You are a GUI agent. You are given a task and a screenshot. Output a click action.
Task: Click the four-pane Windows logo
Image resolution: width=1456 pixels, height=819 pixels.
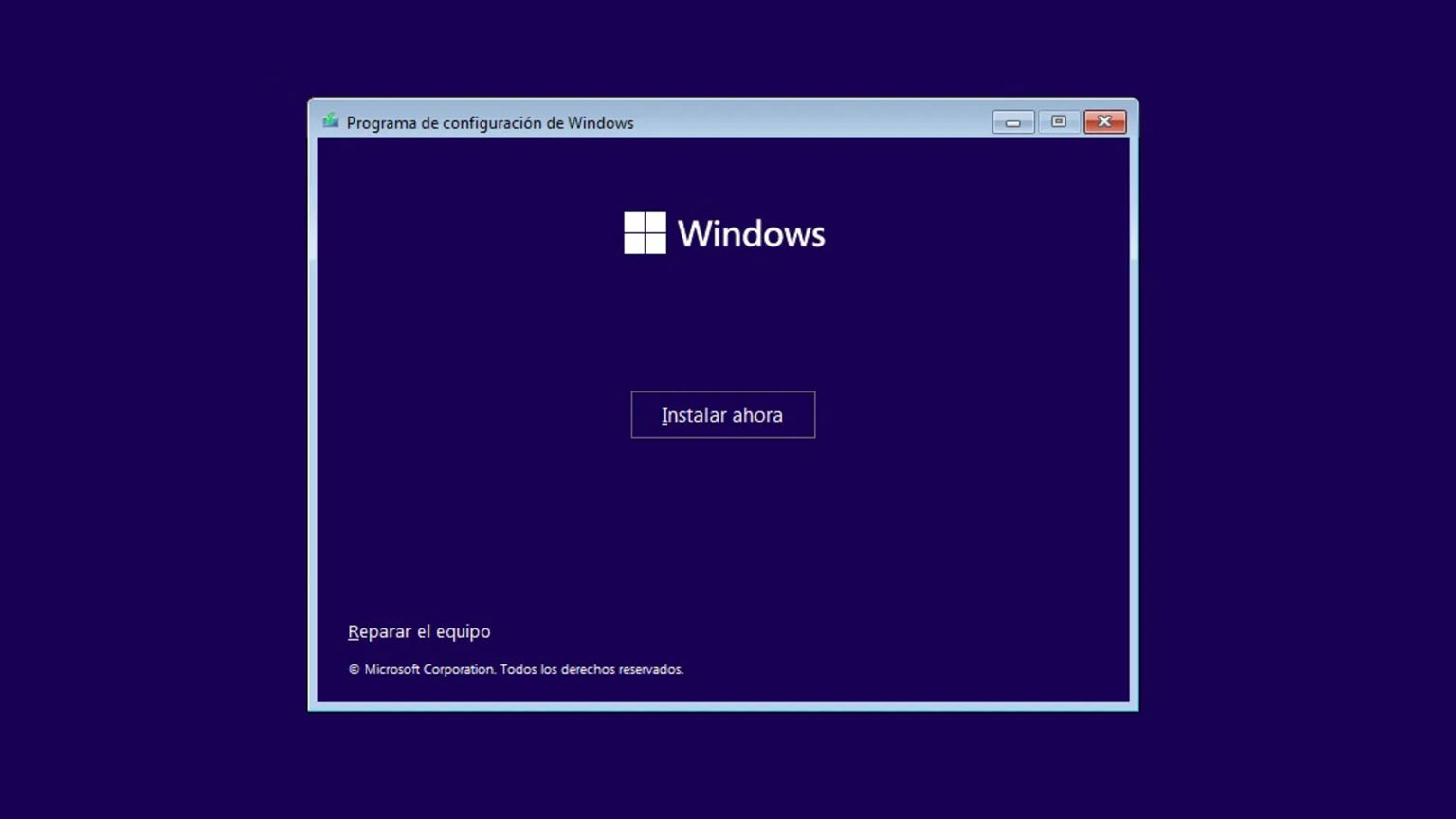point(645,233)
